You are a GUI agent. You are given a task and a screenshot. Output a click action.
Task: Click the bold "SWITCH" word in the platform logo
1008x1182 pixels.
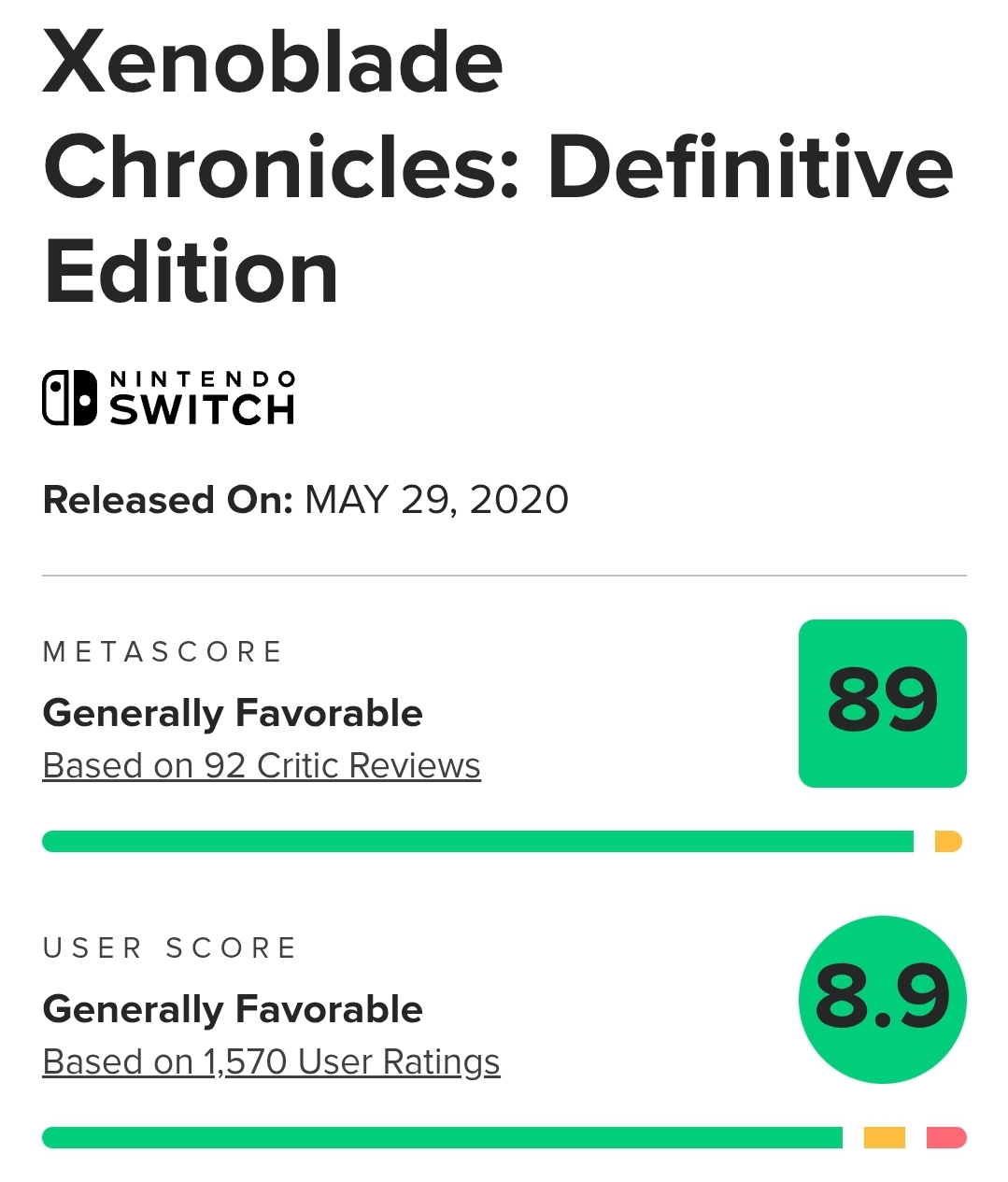tap(202, 410)
